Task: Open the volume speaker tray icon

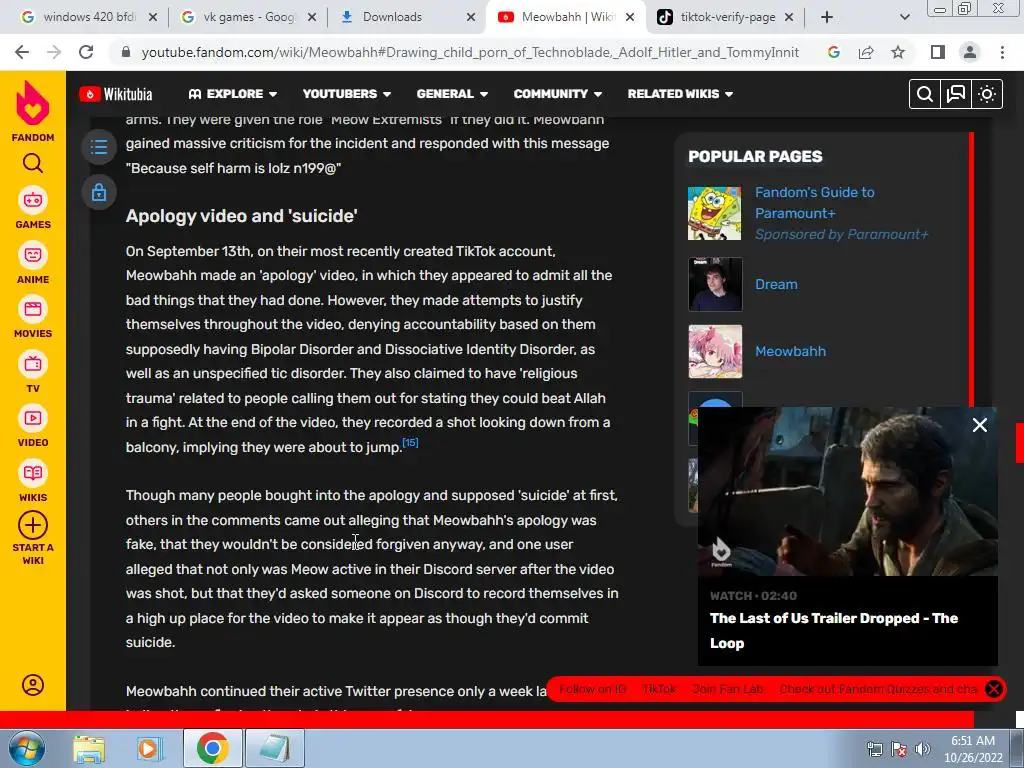Action: tap(922, 749)
